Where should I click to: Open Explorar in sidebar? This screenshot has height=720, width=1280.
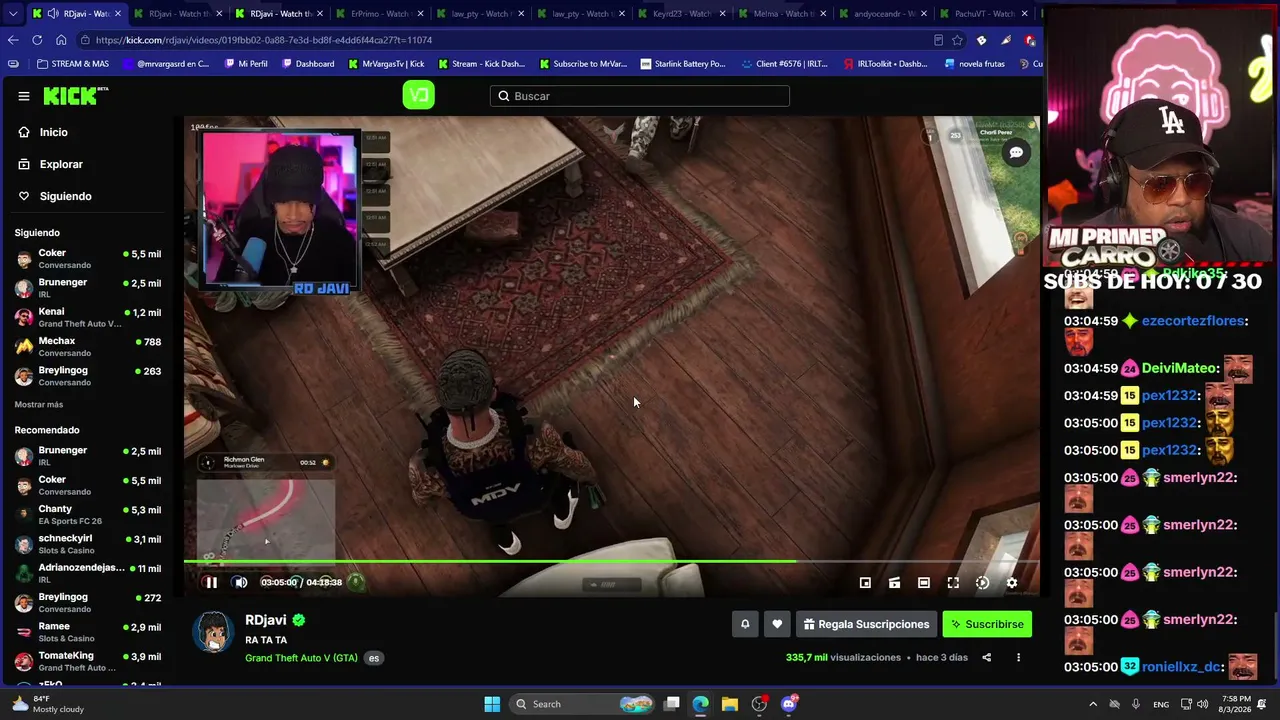(61, 164)
